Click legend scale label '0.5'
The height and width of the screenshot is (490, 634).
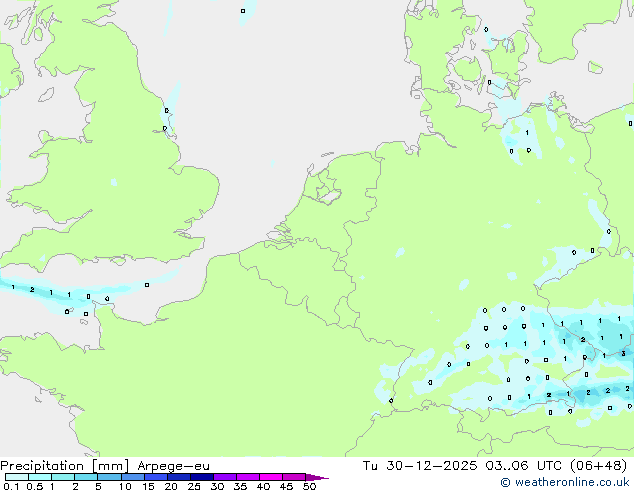pyautogui.click(x=34, y=486)
